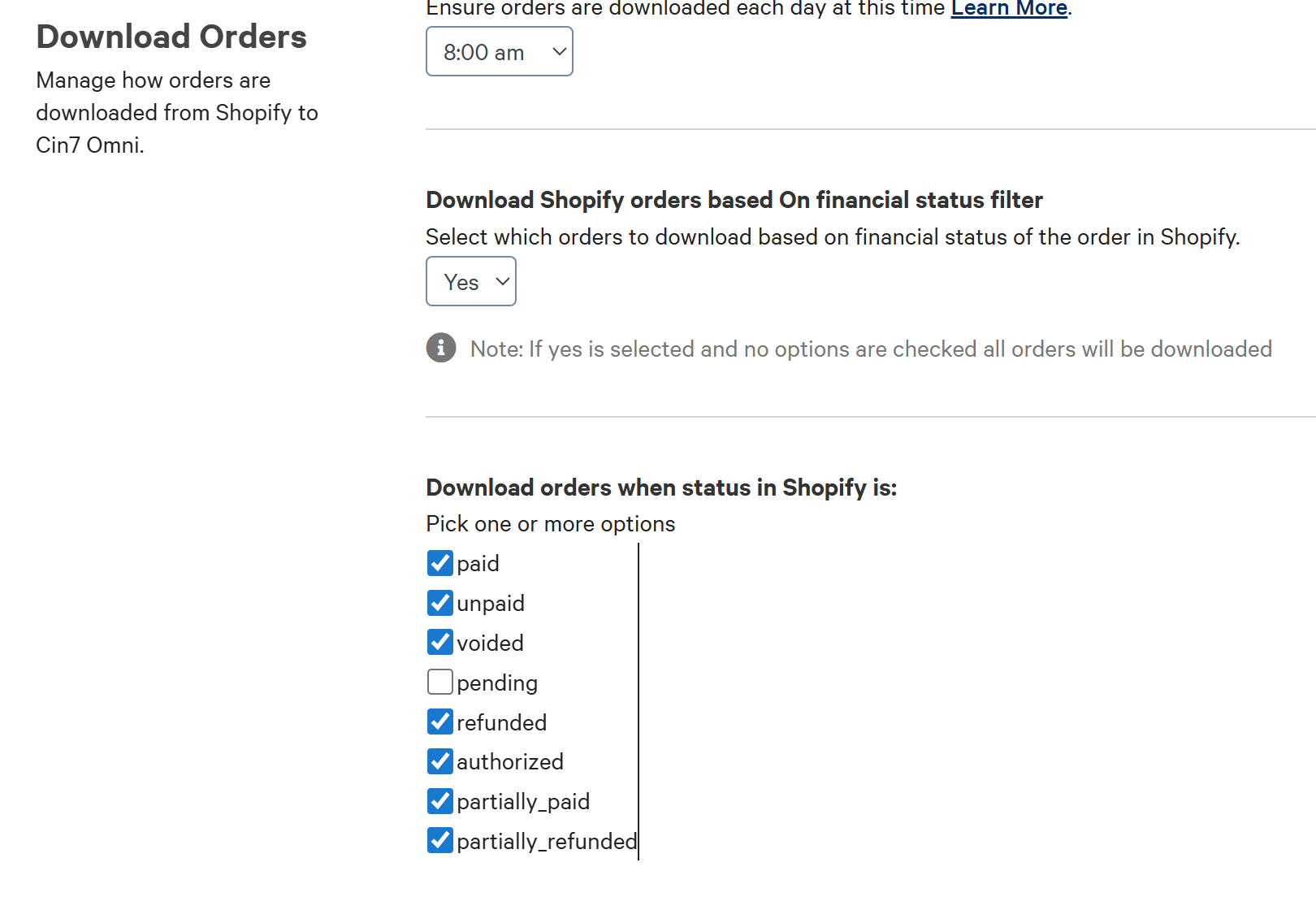The width and height of the screenshot is (1316, 897).
Task: Click the refunded option label
Action: 501,723
